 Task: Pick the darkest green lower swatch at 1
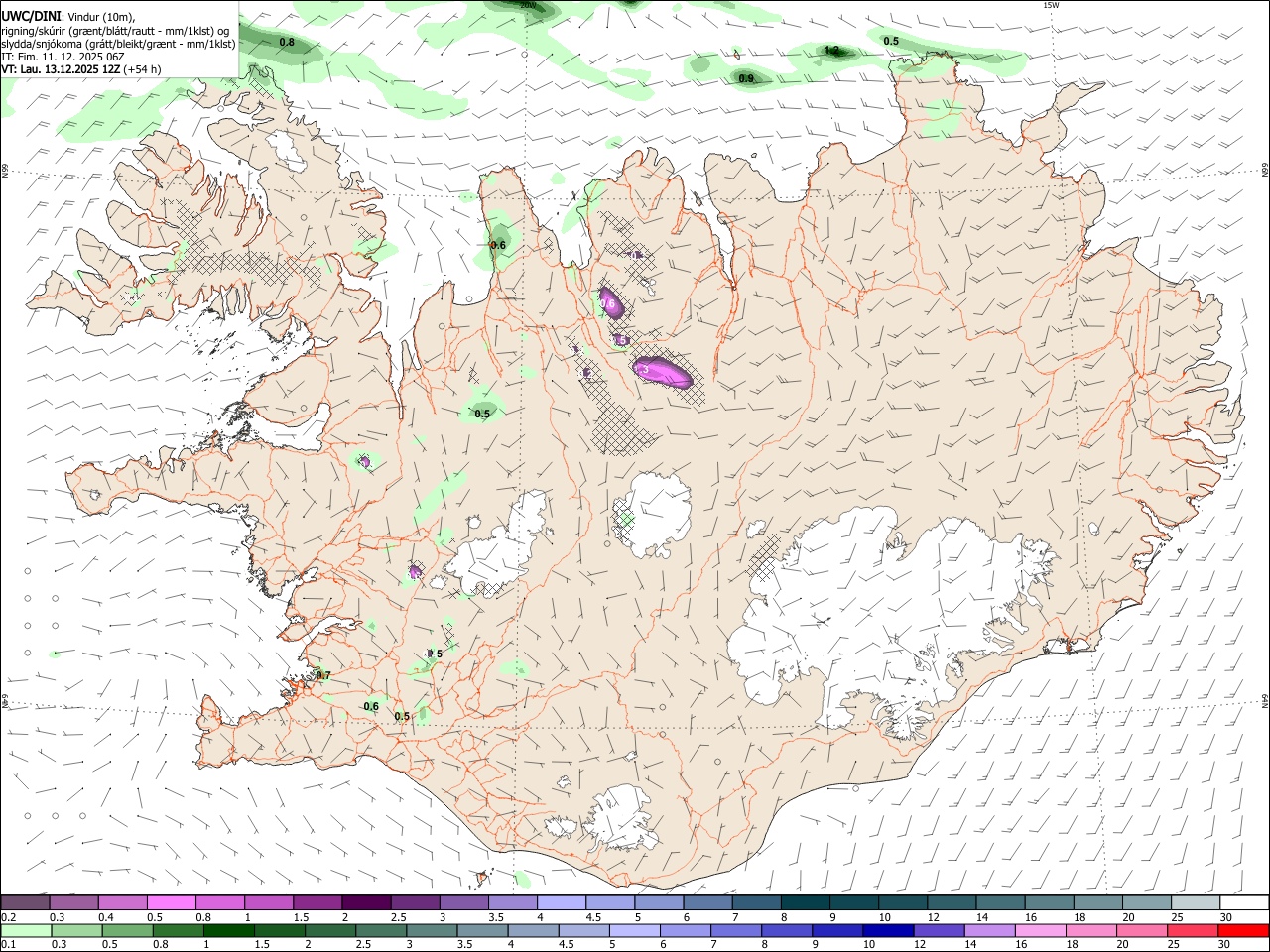(x=229, y=930)
